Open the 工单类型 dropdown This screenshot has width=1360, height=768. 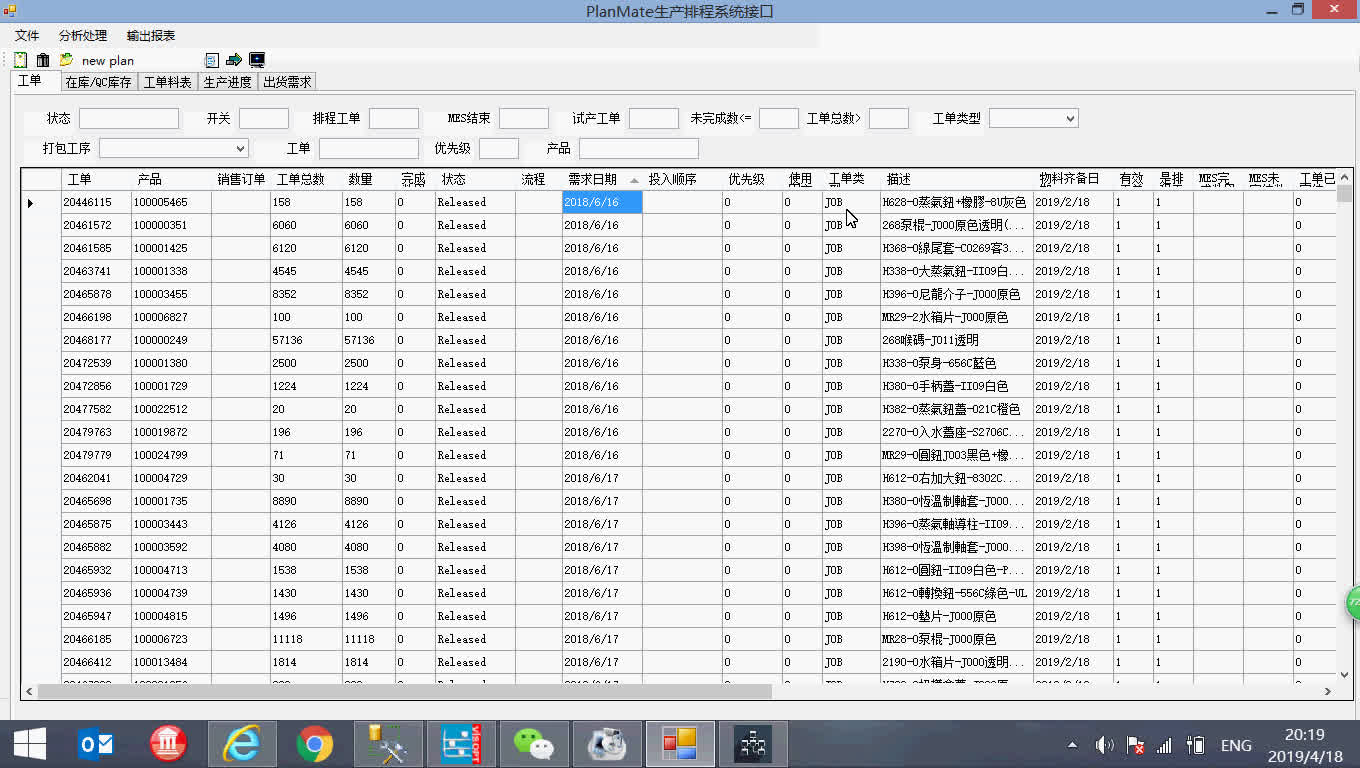pyautogui.click(x=1072, y=117)
